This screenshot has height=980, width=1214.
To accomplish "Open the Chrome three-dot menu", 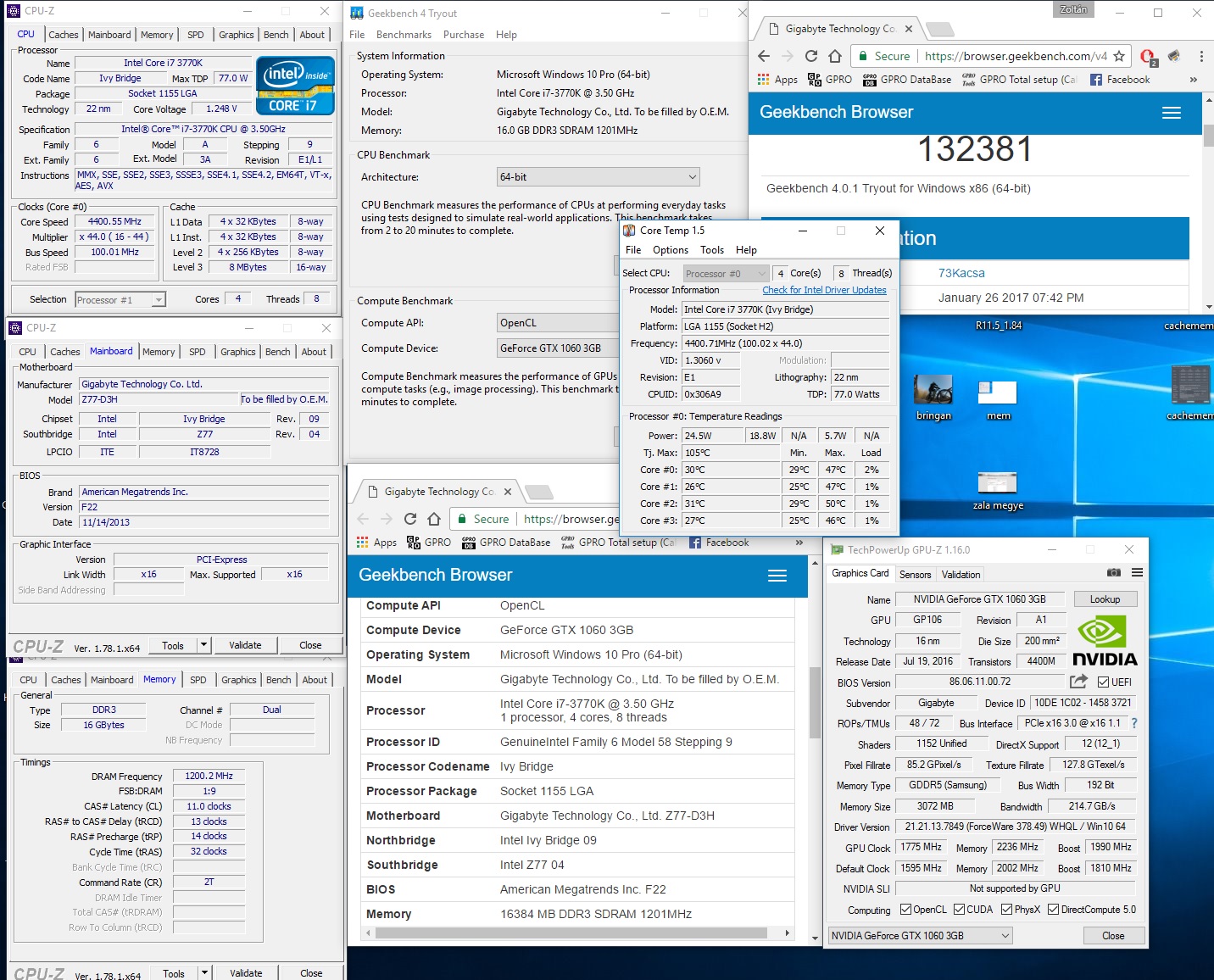I will (1201, 56).
